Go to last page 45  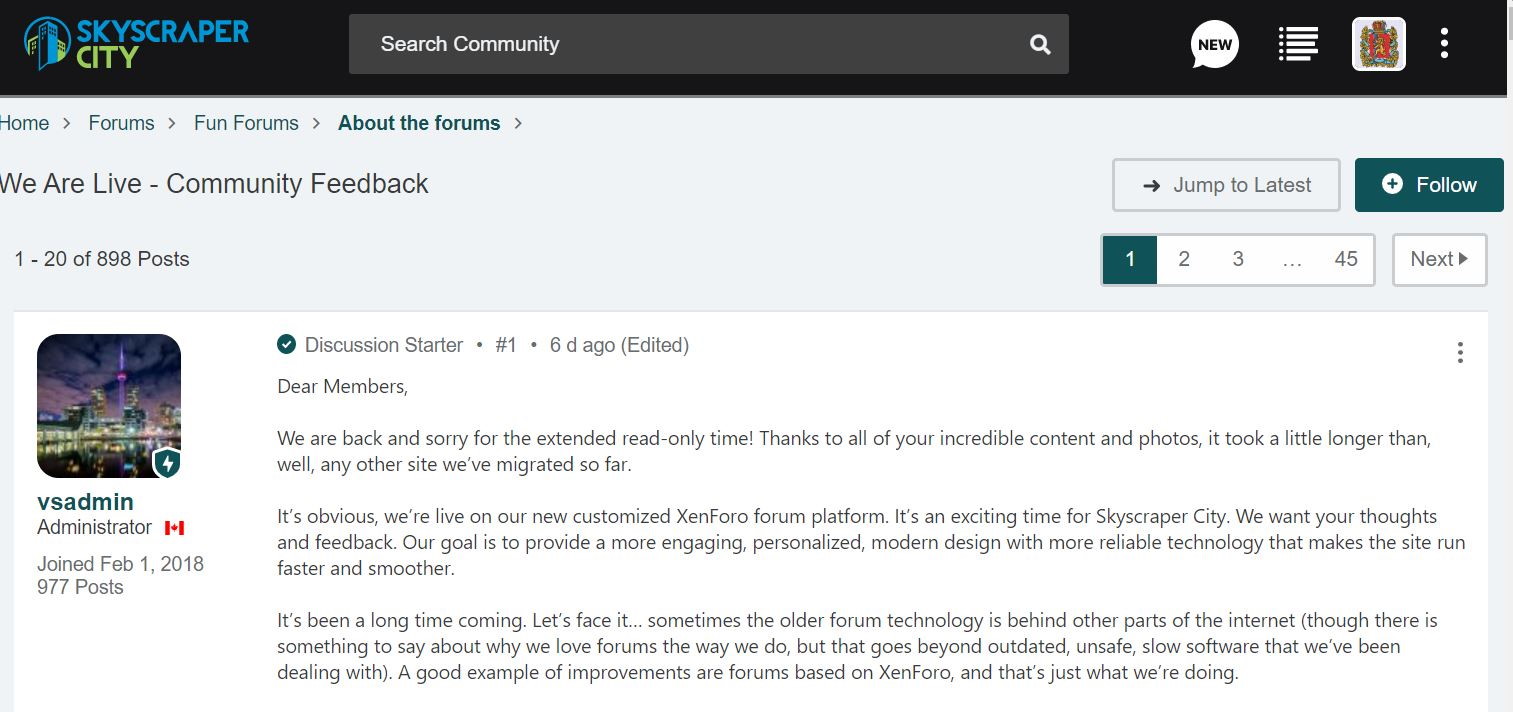click(1346, 259)
